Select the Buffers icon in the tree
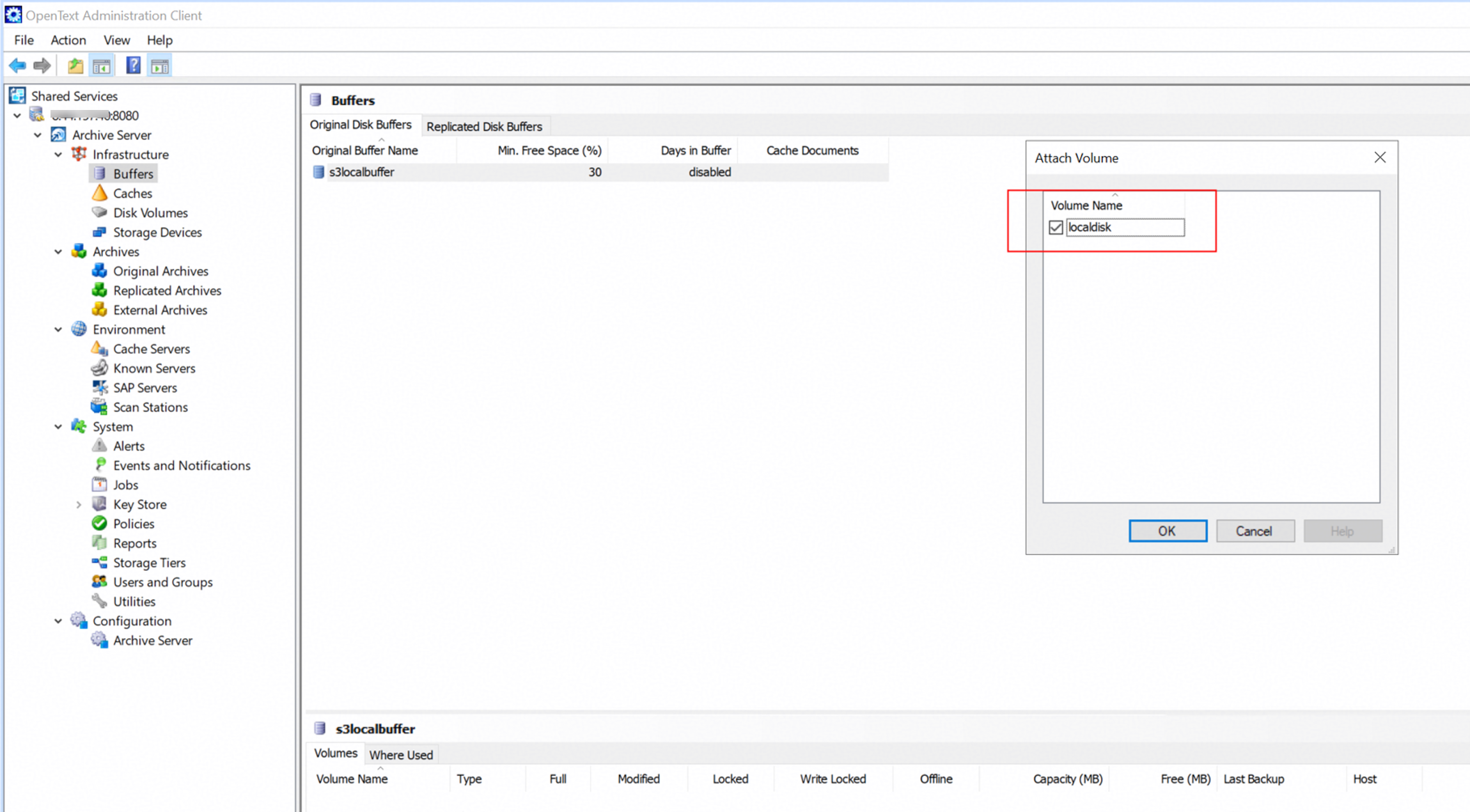Screen dimensions: 1470x812 tap(100, 173)
